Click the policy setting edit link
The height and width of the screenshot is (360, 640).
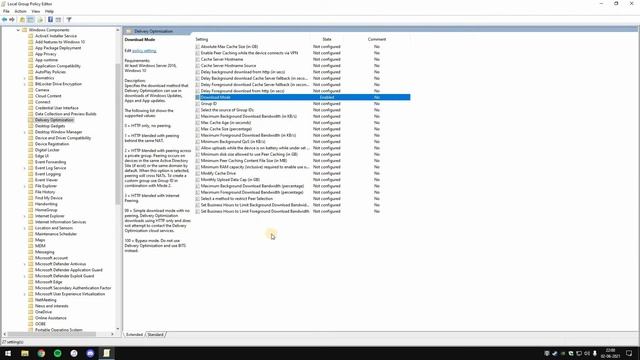point(144,51)
